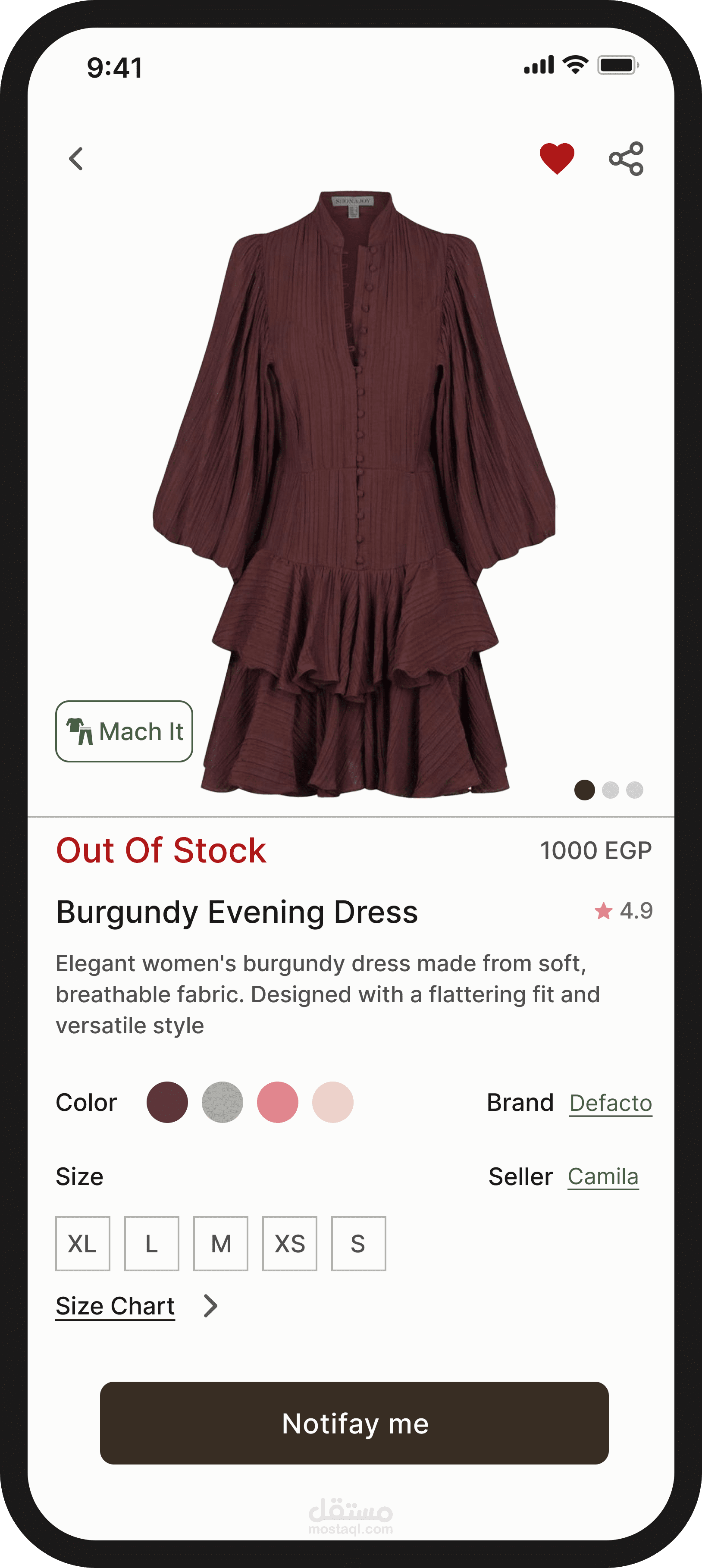702x1568 pixels.
Task: Open the Size Chart link
Action: (115, 1306)
